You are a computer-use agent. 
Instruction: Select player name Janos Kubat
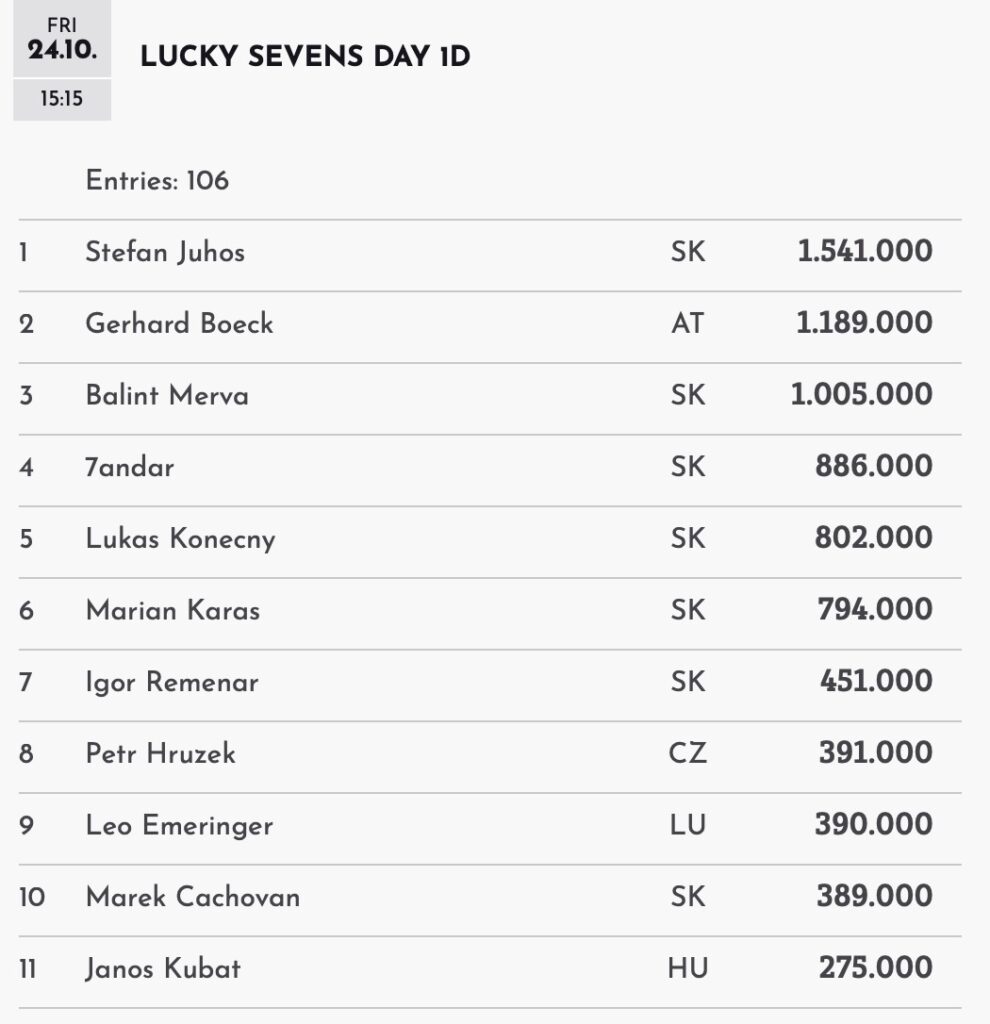coord(163,968)
